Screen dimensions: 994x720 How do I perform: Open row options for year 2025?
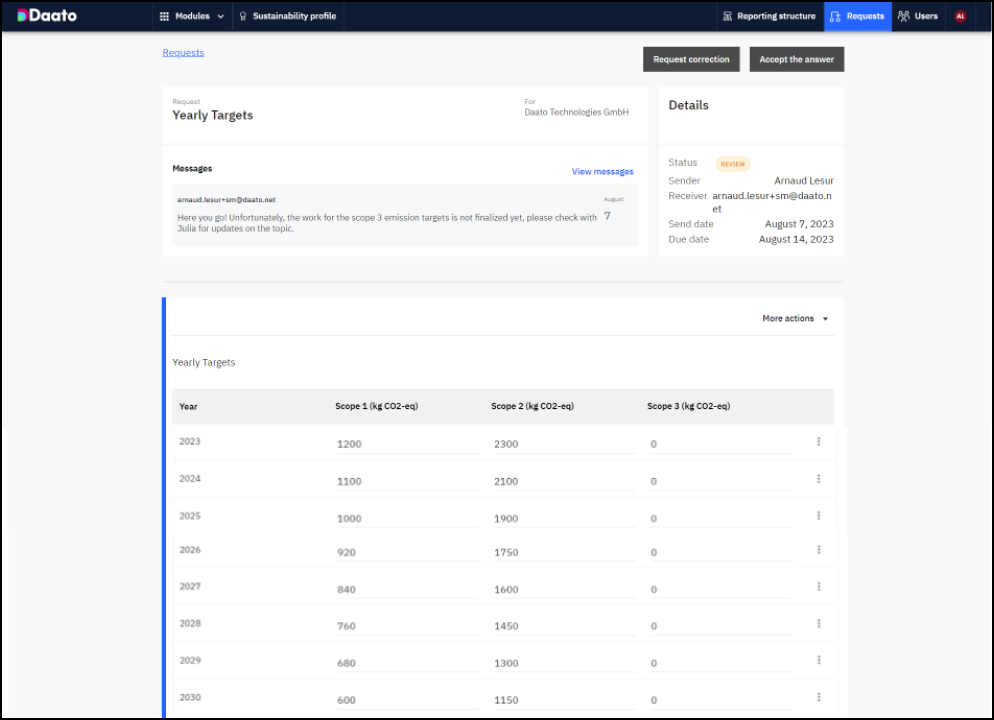tap(818, 516)
